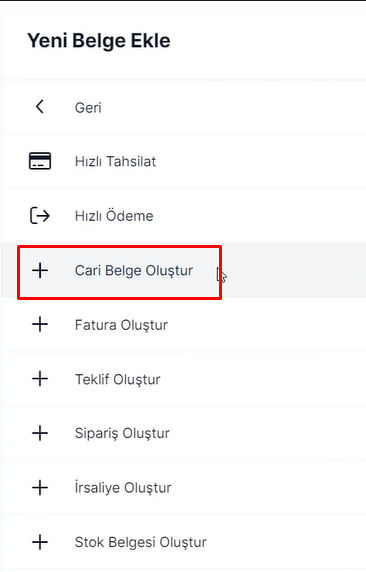The image size is (366, 572).
Task: Click the credit card icon for Hızlı Tahsilat
Action: tap(40, 161)
